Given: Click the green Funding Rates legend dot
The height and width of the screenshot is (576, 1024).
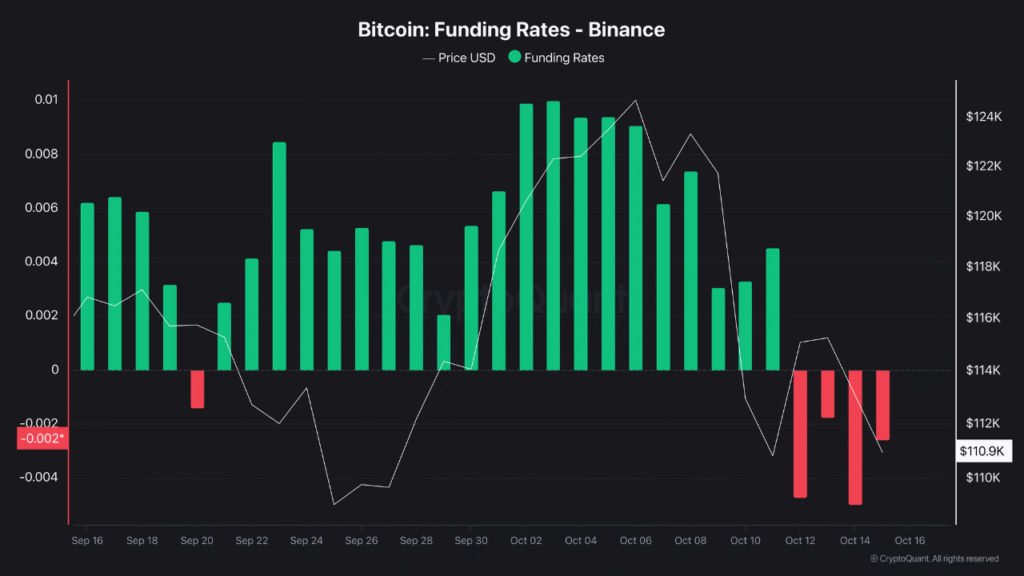Looking at the screenshot, I should click(x=515, y=58).
